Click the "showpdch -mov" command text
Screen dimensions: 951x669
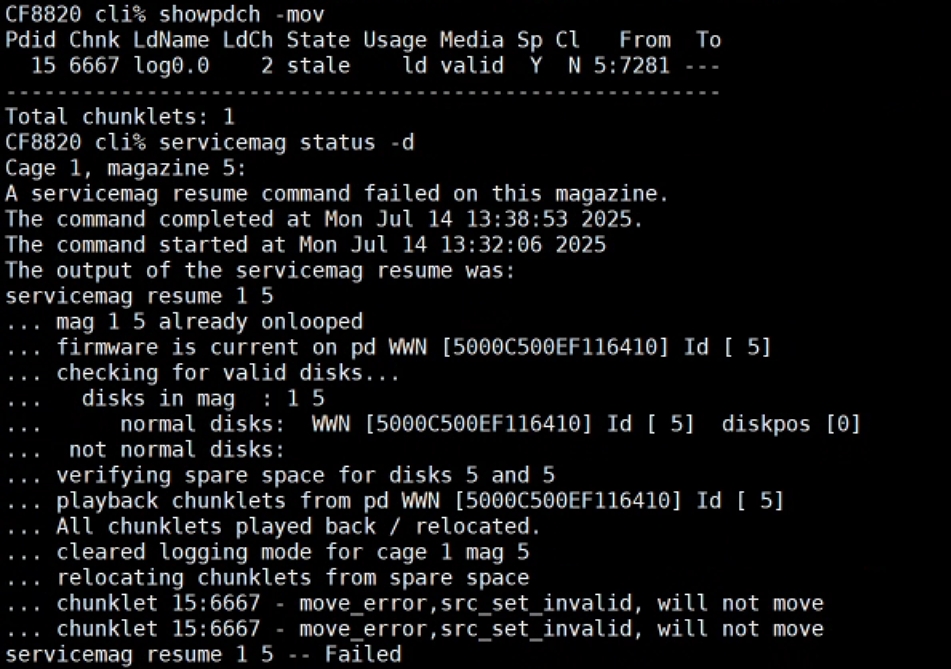tap(241, 14)
